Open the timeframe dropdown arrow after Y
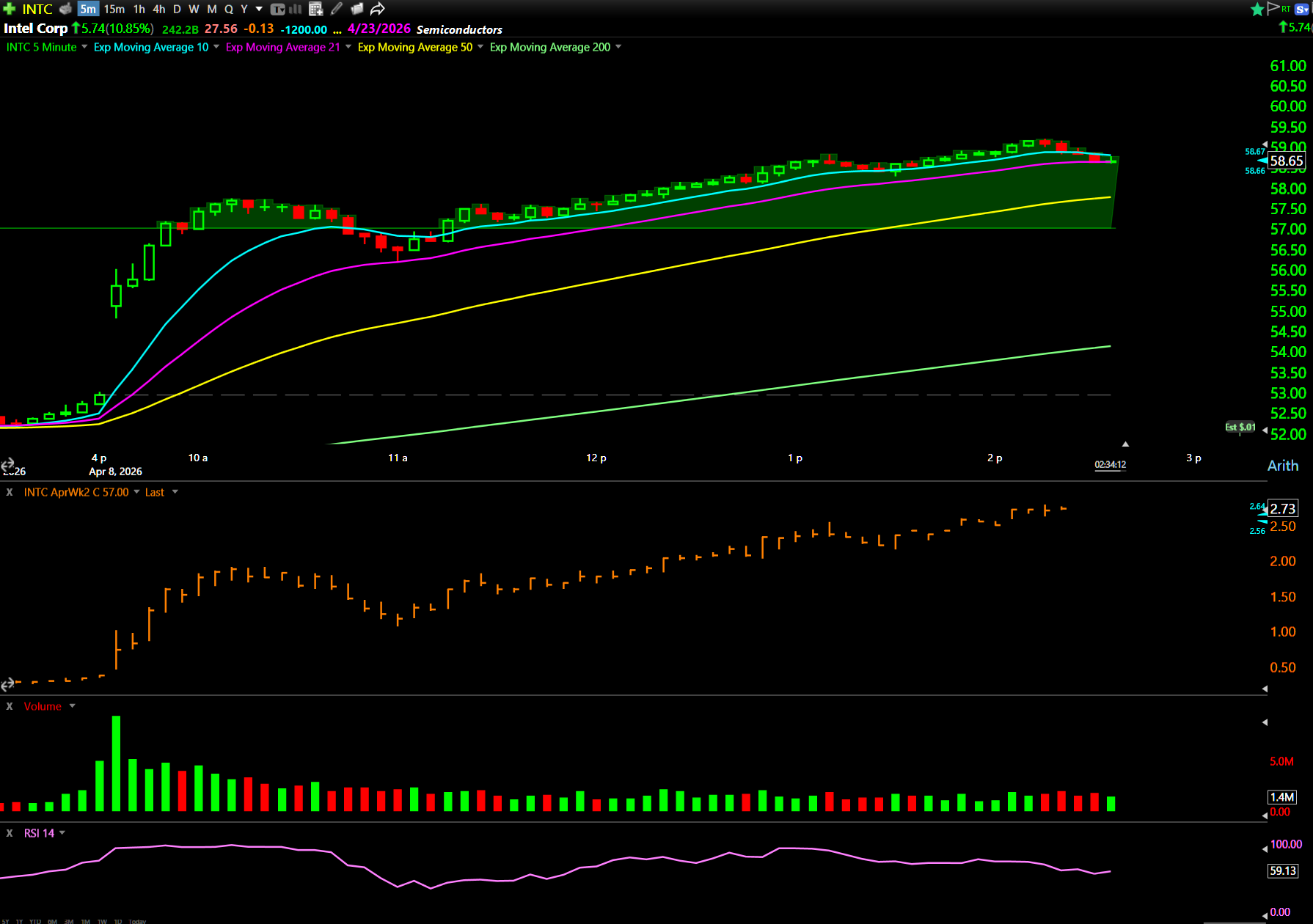 coord(259,9)
